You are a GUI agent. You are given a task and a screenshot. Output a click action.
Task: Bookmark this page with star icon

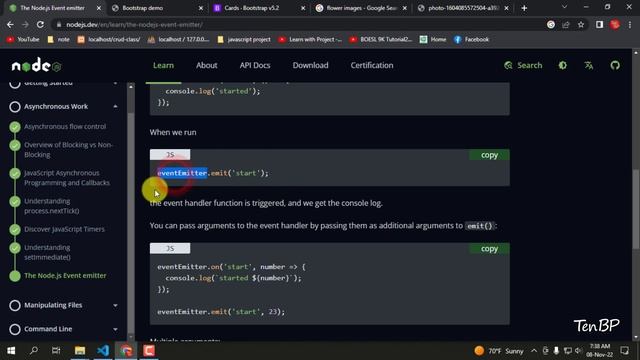581,24
